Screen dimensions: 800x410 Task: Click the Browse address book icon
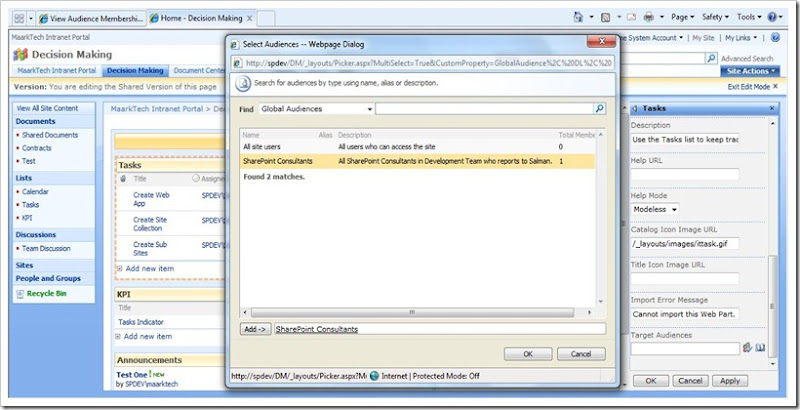pos(760,348)
